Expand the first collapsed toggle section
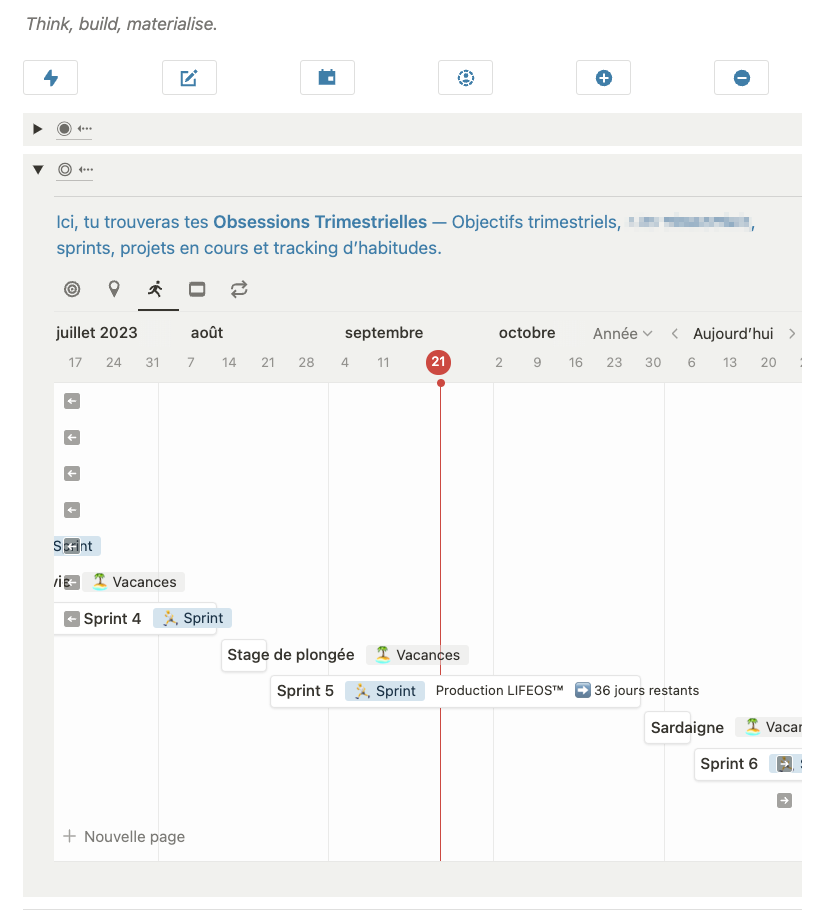This screenshot has height=923, width=825. (x=38, y=129)
